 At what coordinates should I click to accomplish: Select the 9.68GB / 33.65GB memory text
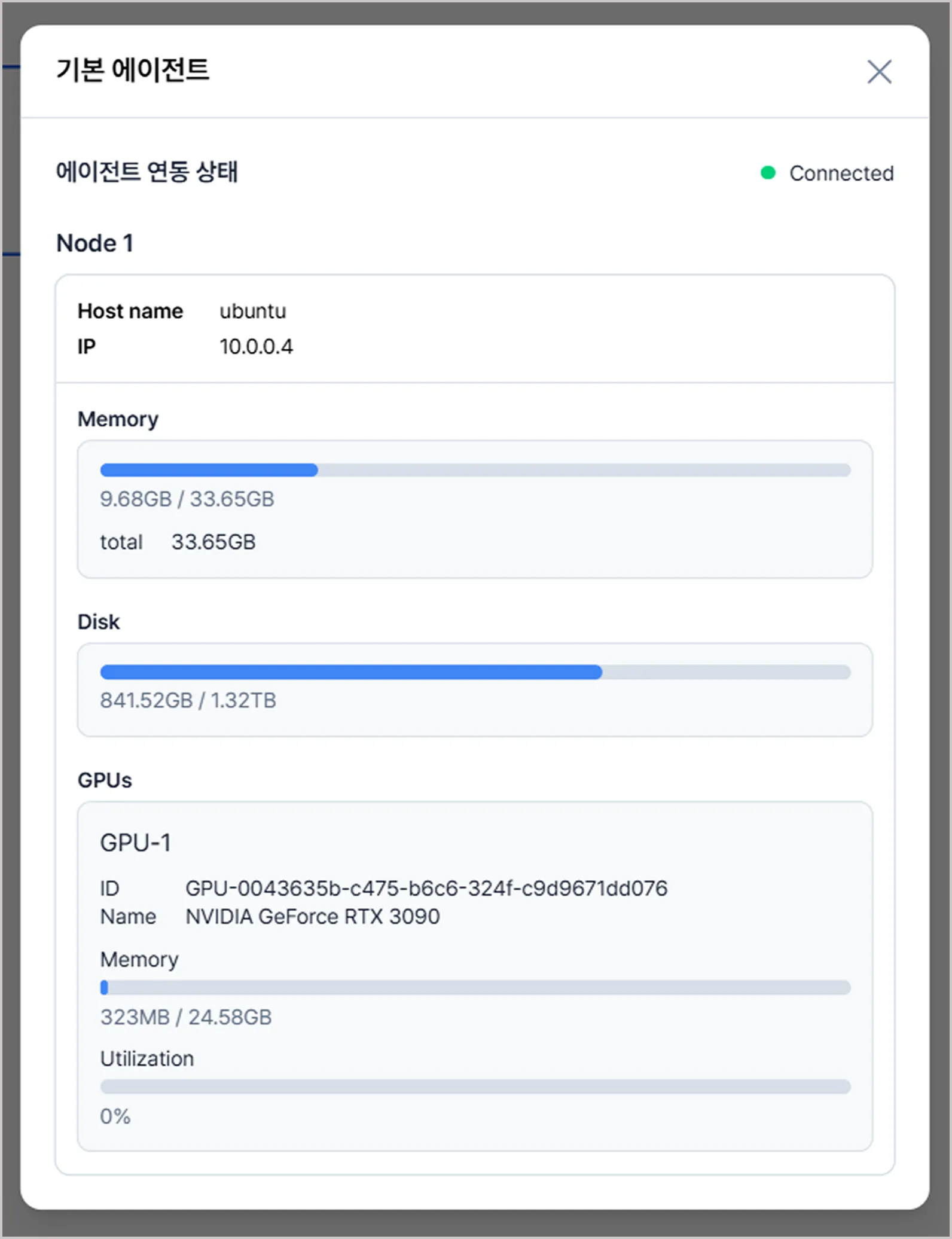tap(187, 499)
